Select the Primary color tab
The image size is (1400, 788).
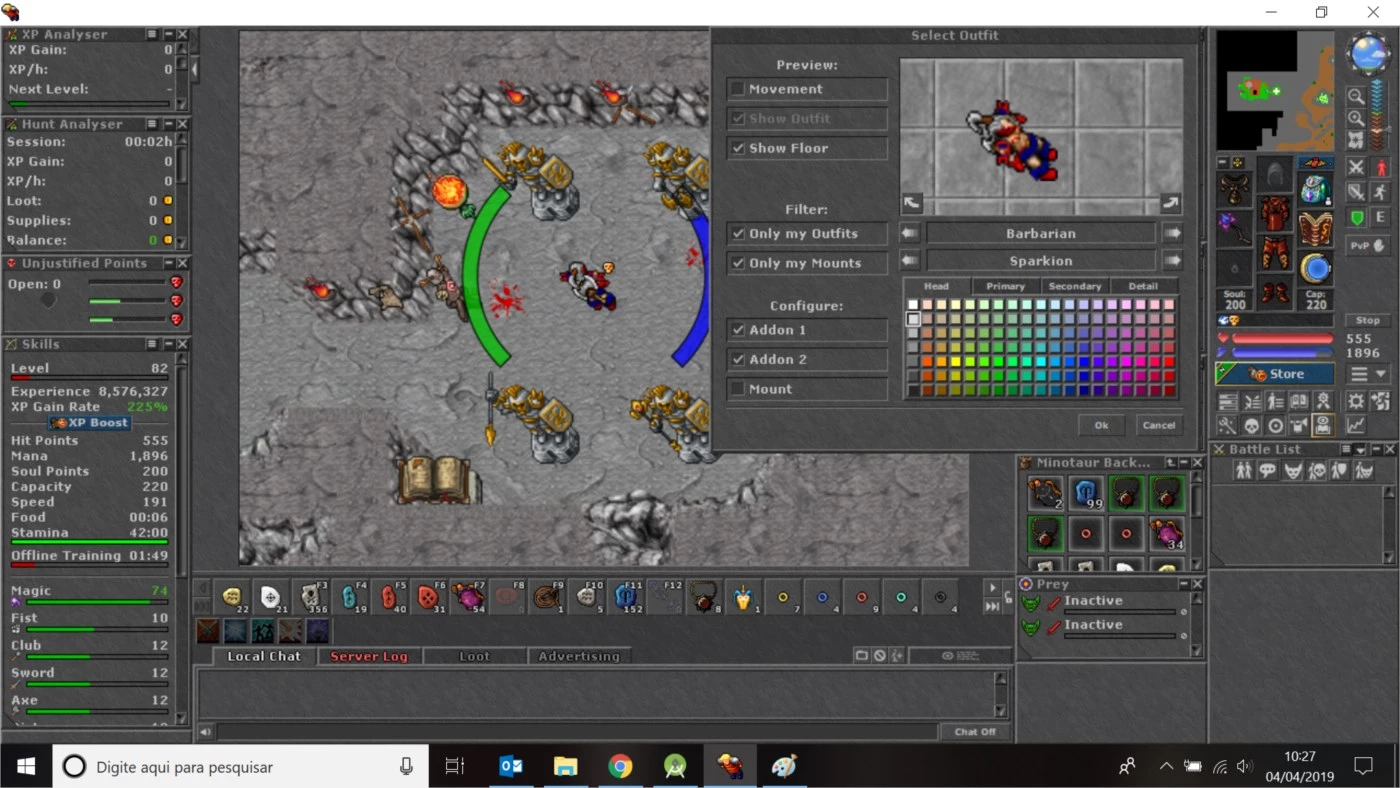(1006, 286)
